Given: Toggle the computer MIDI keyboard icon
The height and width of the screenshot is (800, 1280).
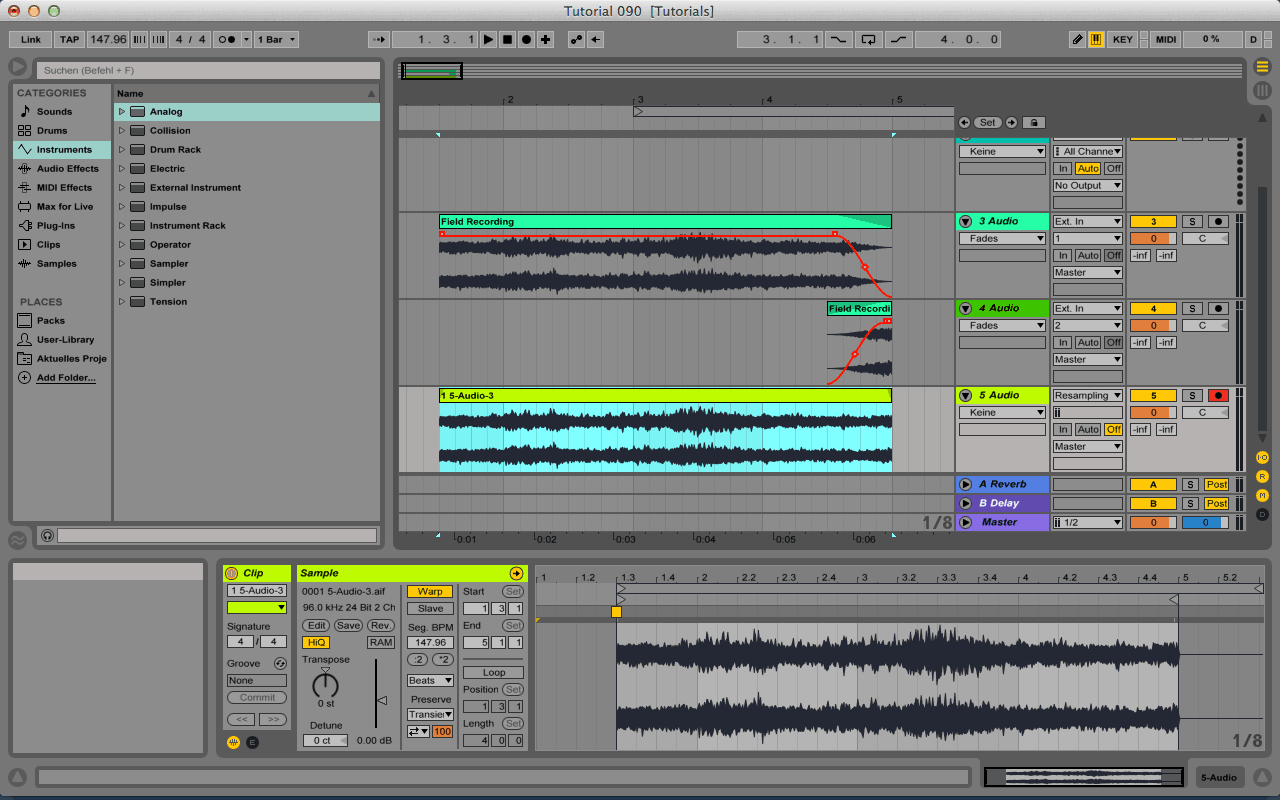Looking at the screenshot, I should pos(1096,40).
